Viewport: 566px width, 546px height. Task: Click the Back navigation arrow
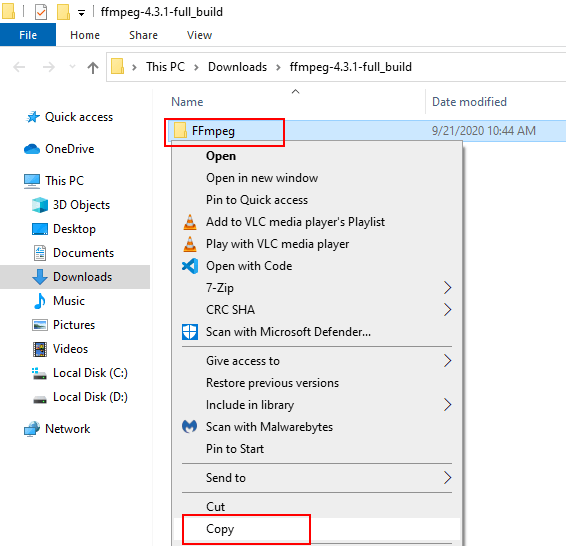(19, 67)
